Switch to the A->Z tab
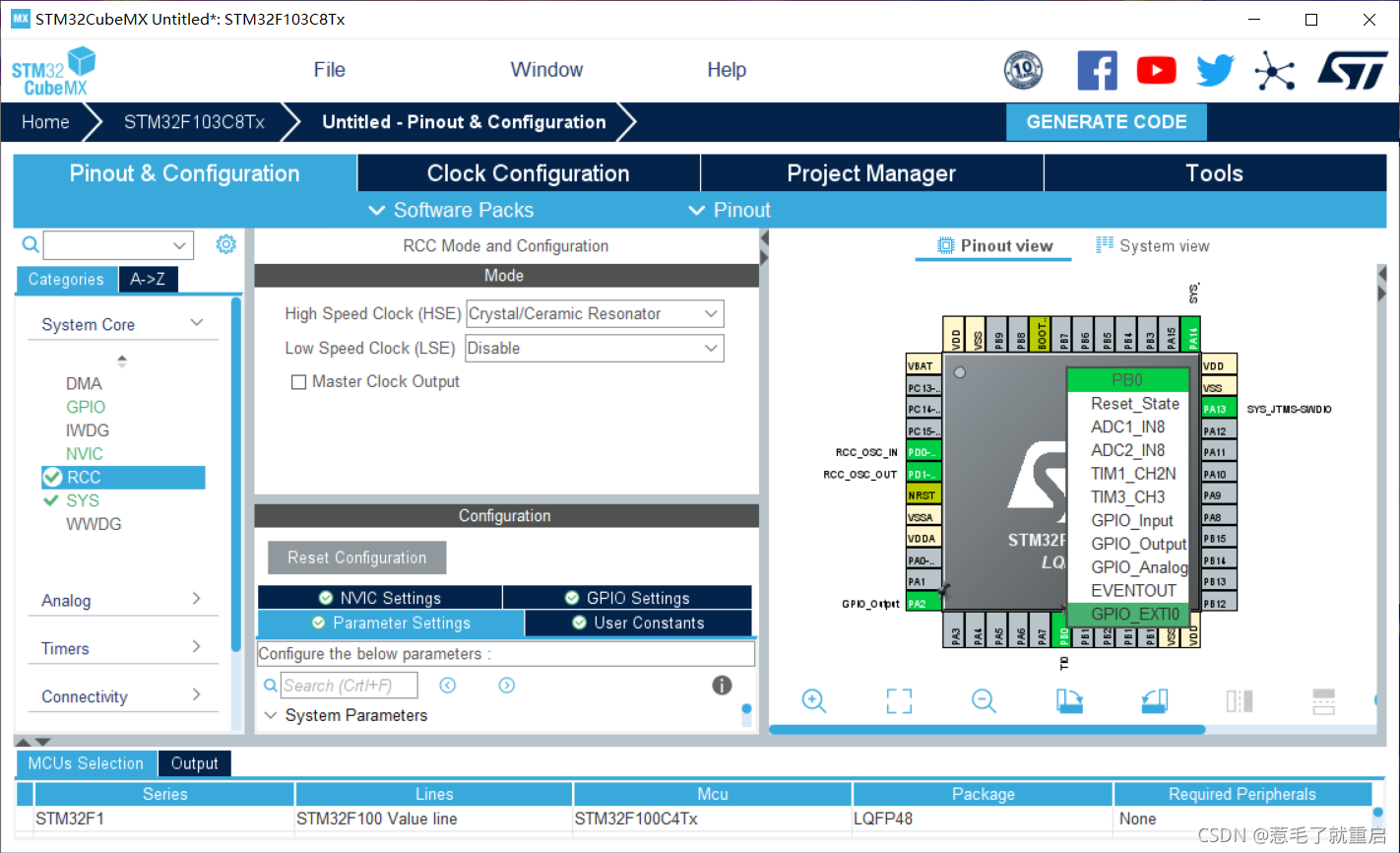 (148, 280)
